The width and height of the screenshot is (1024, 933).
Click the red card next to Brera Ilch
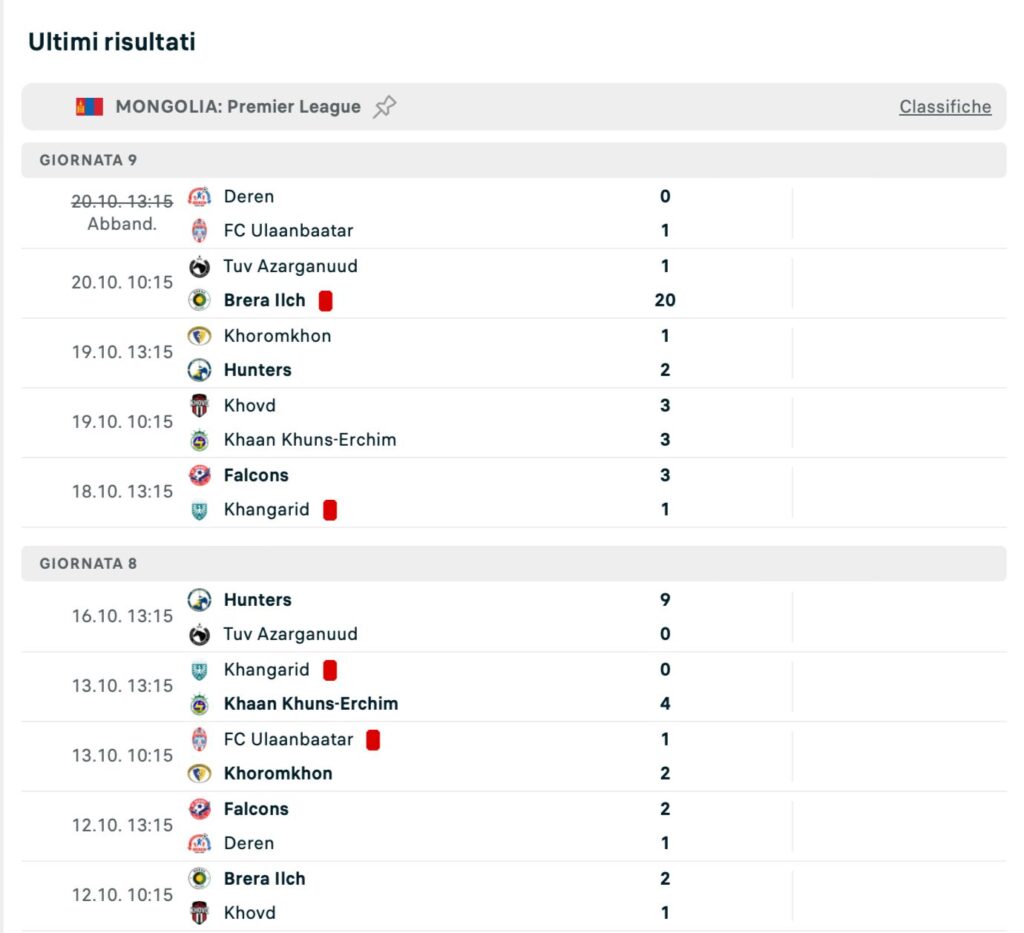click(x=325, y=301)
